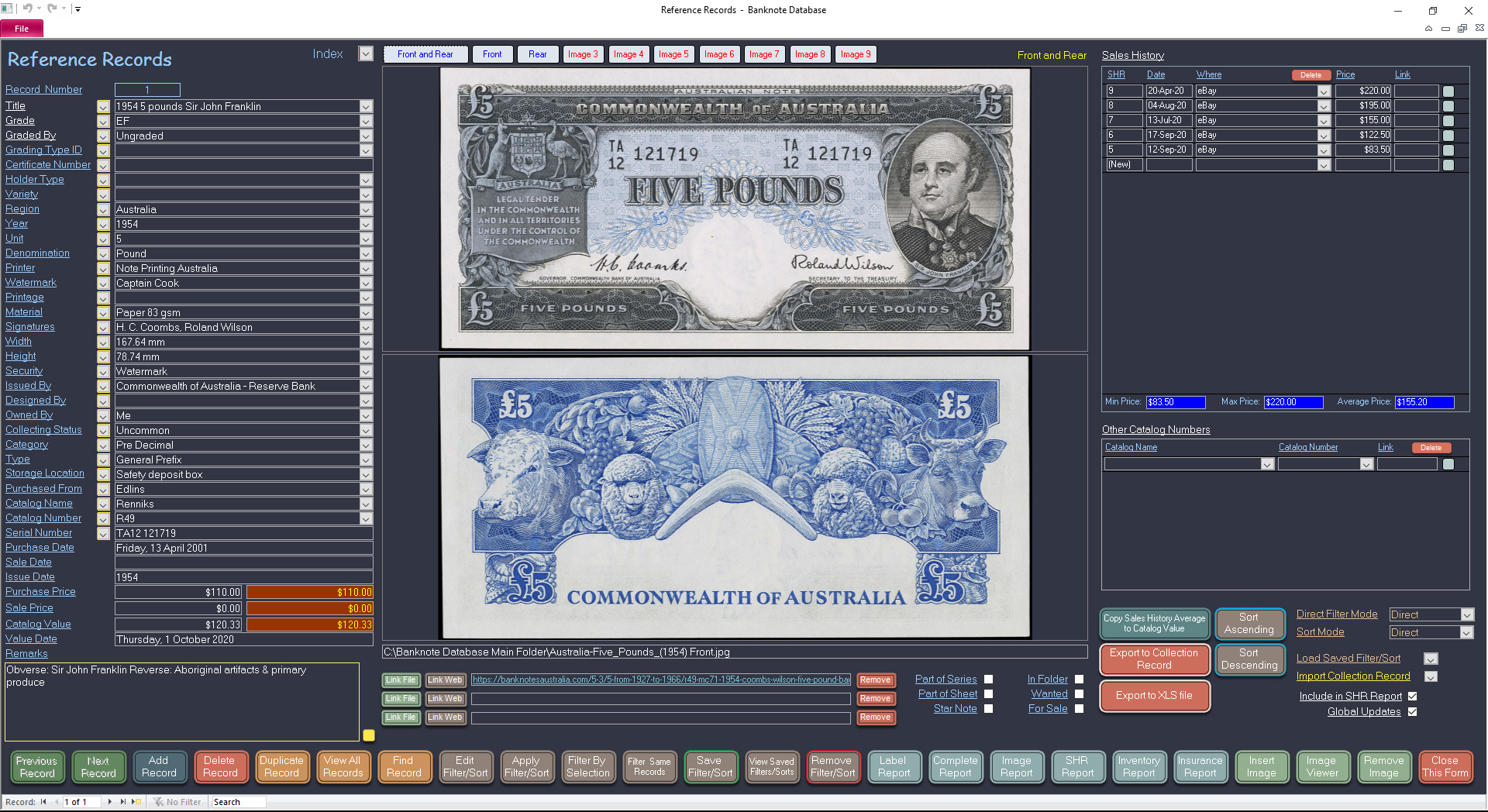Viewport: 1488px width, 812px height.
Task: Click the orange Purchase Price $110.00 field
Action: (310, 593)
